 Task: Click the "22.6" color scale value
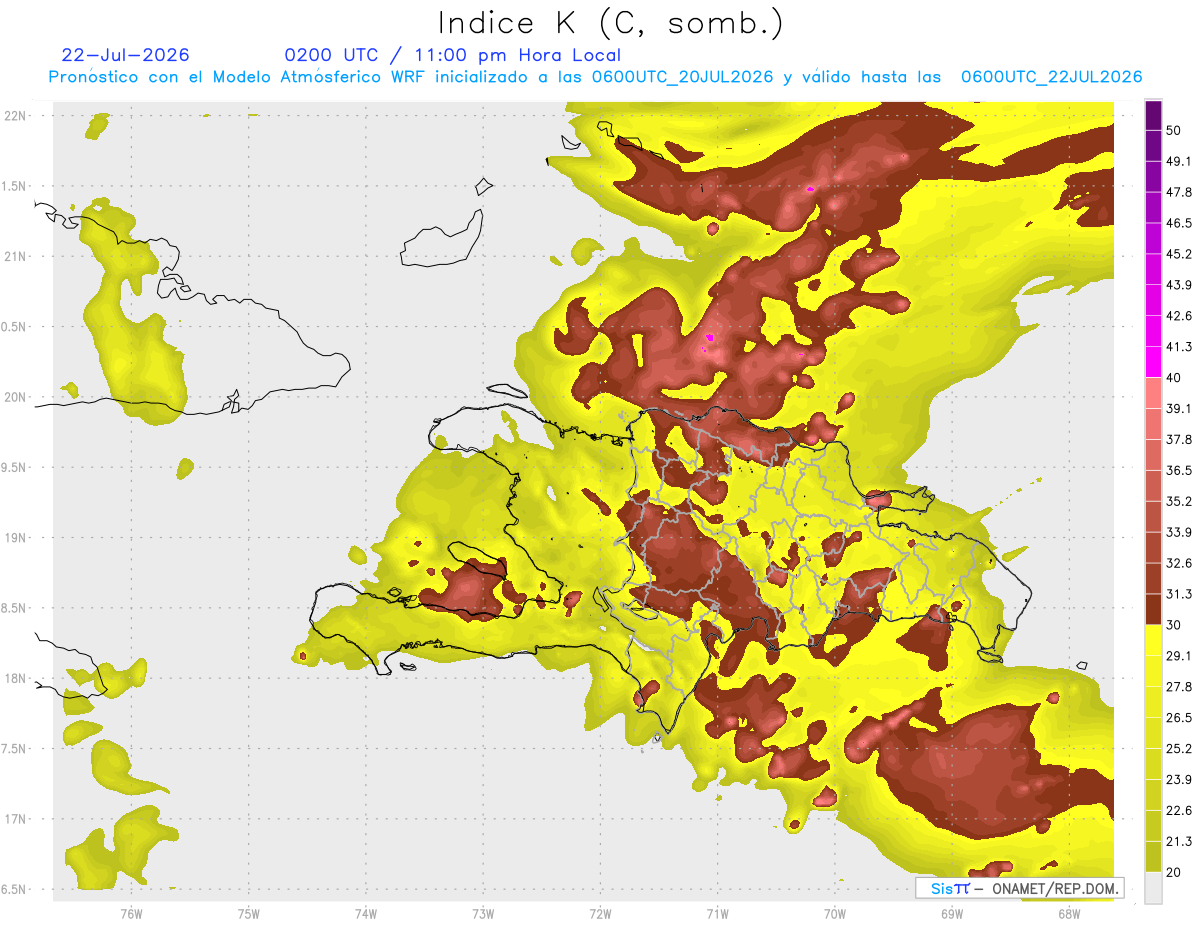coord(1179,811)
